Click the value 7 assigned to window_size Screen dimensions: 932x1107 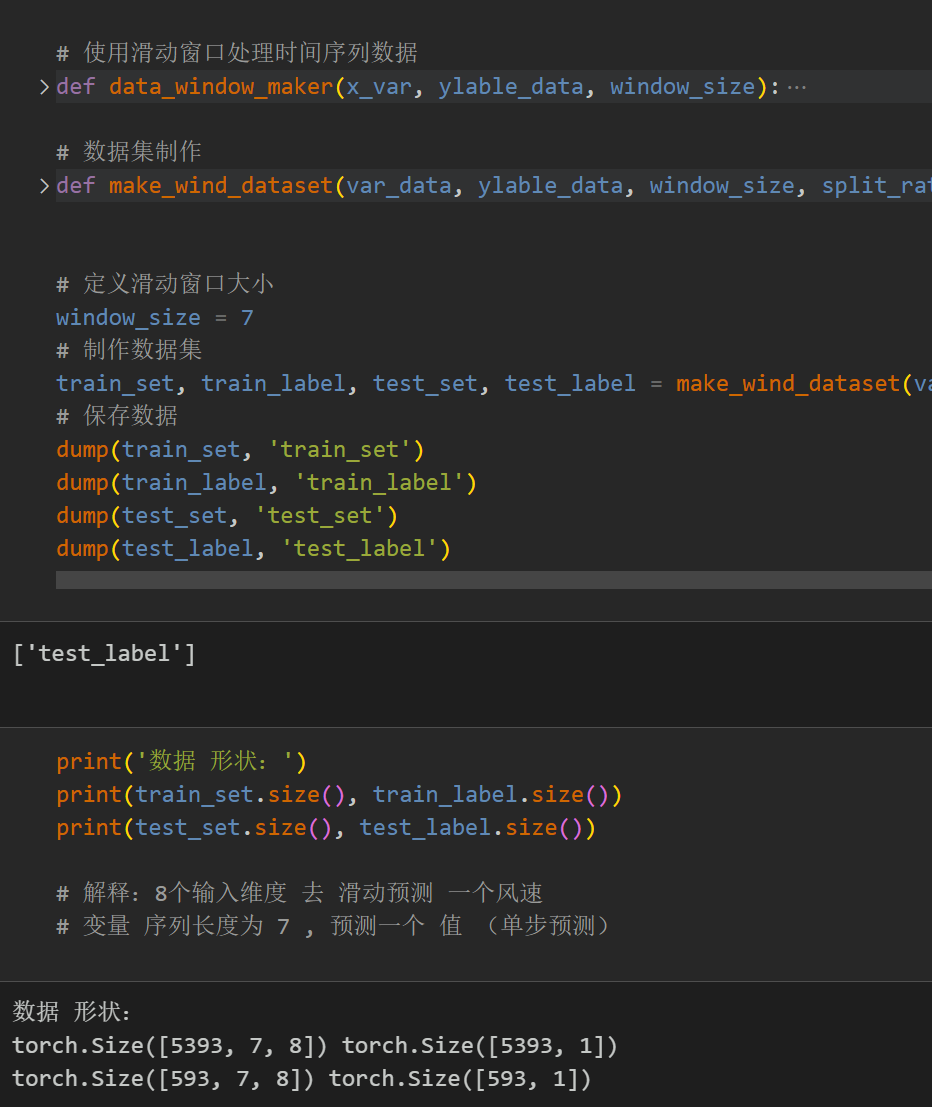[247, 317]
